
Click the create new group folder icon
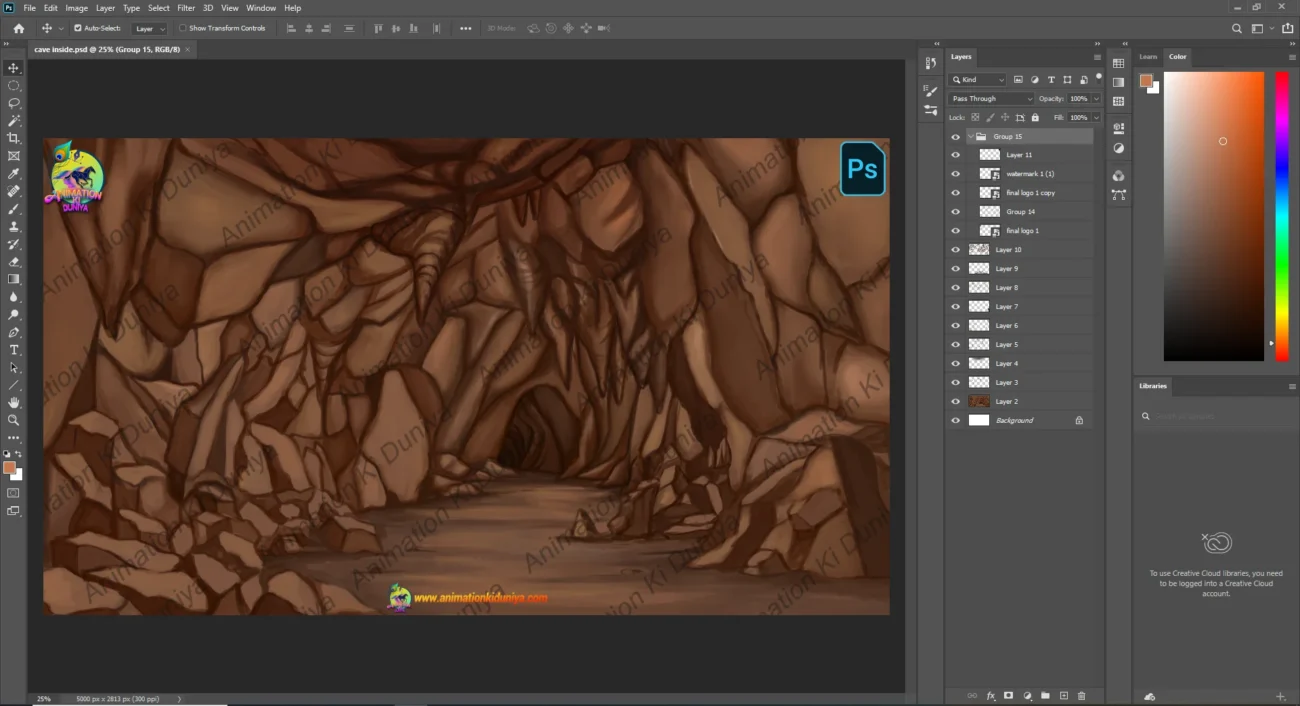(x=1045, y=695)
